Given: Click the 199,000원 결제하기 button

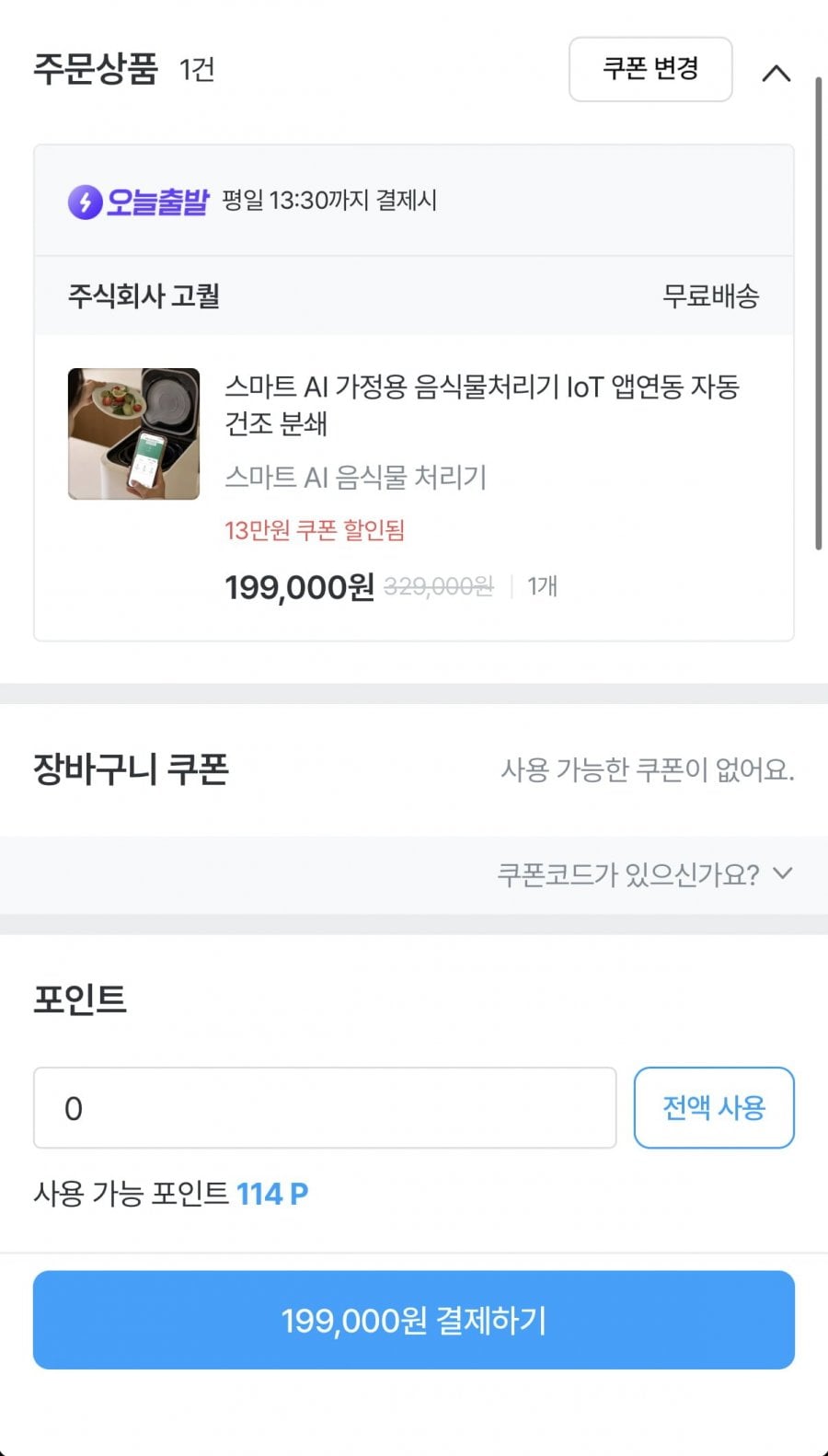Looking at the screenshot, I should click(x=414, y=1320).
